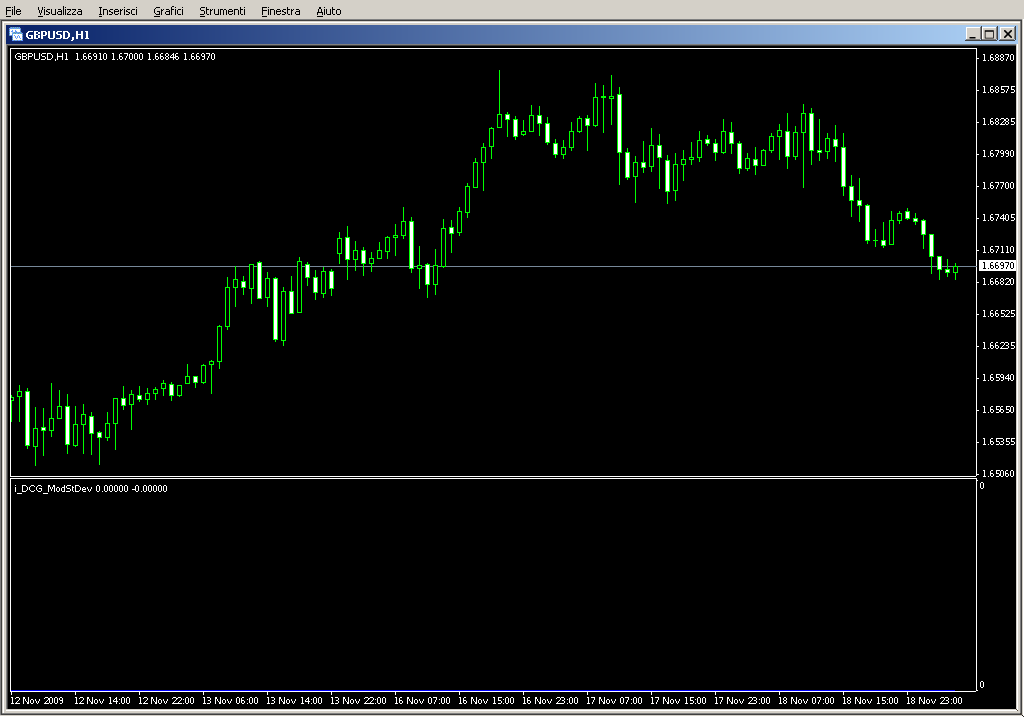Click the 1.65940 price scale value
Screen dimensions: 1024x717
(x=999, y=377)
